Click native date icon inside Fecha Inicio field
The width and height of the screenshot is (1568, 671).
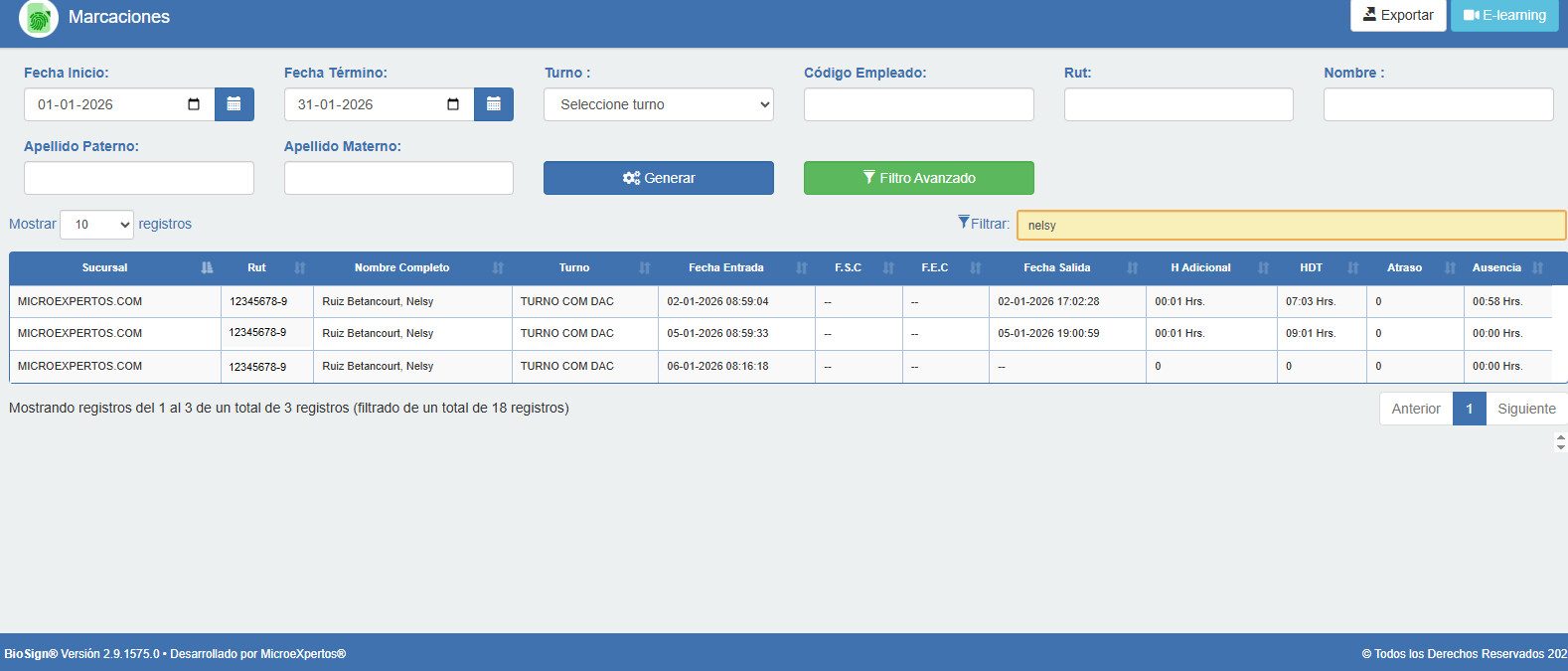[194, 104]
